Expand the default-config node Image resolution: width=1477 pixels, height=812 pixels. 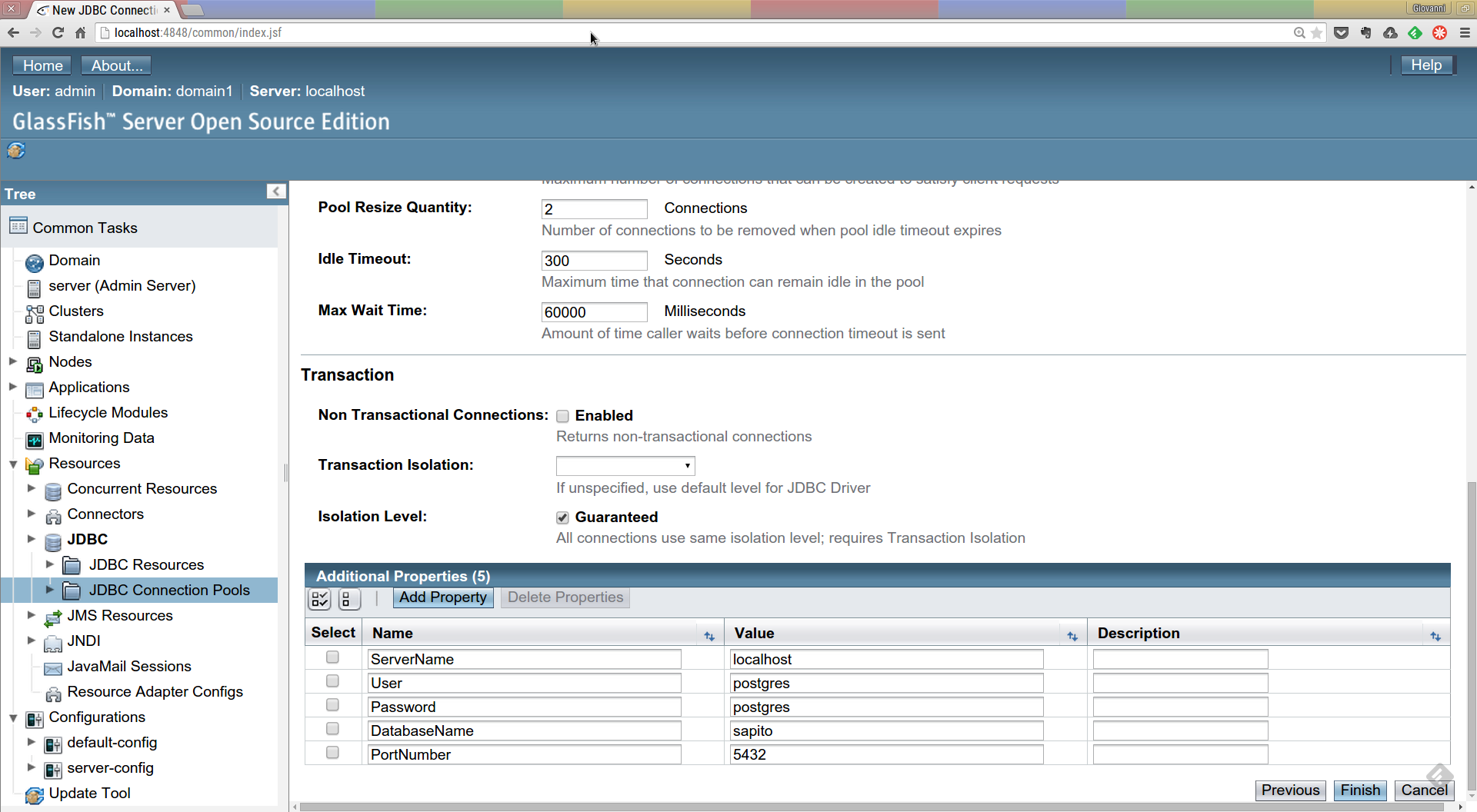point(32,741)
